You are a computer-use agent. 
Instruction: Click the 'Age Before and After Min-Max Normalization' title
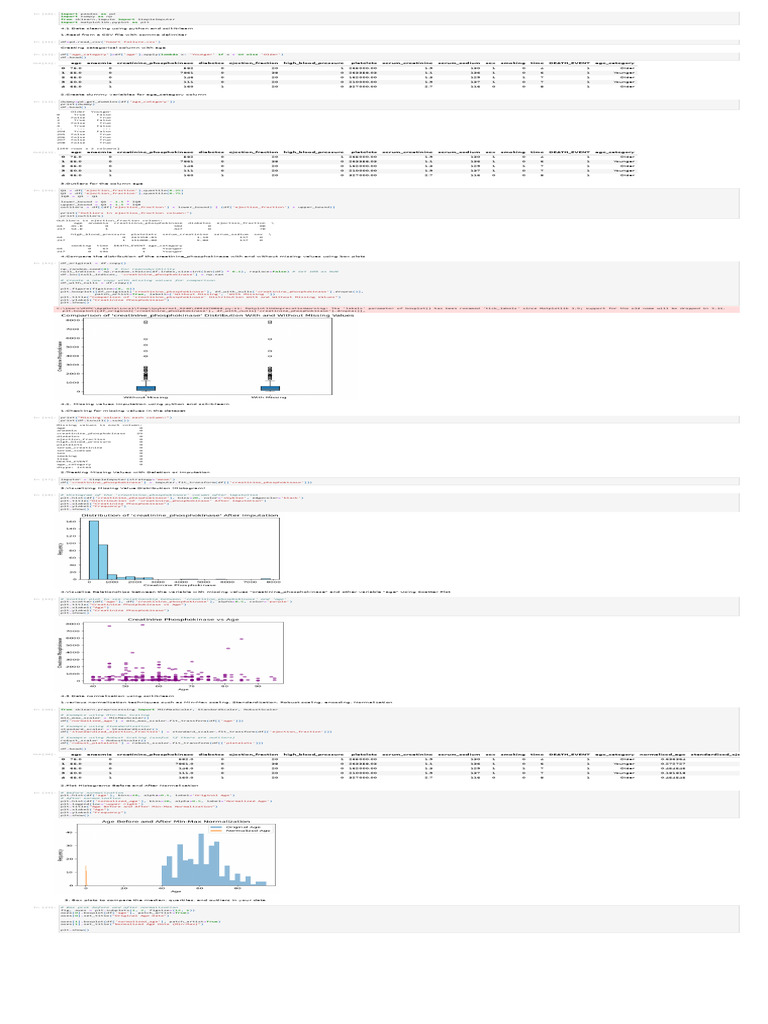[x=176, y=821]
